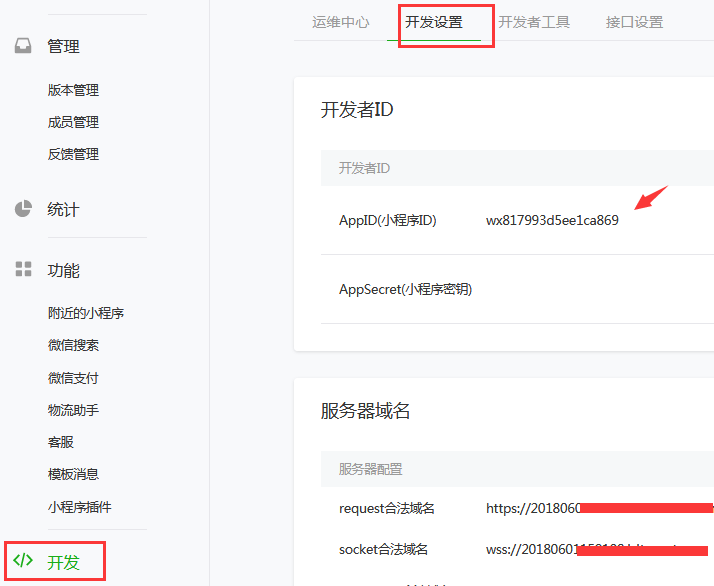Go to 模板消息 page
Screen dimensions: 714x586
click(73, 474)
